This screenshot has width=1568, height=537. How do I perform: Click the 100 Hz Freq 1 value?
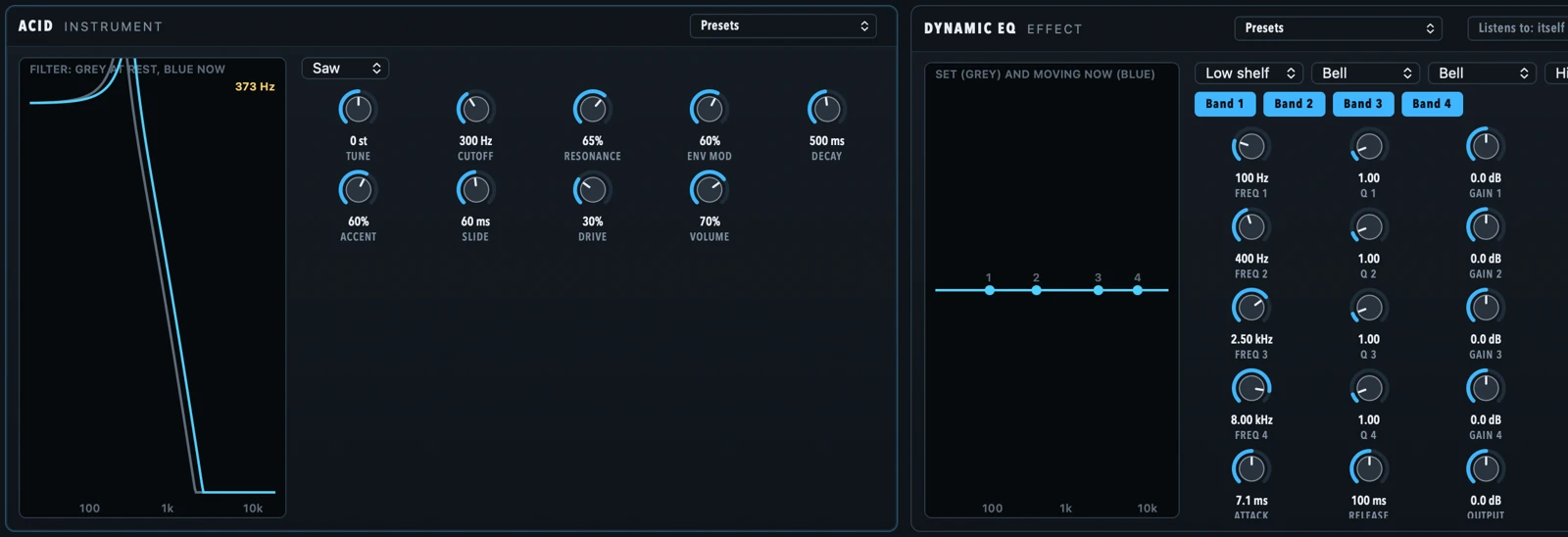click(x=1251, y=178)
